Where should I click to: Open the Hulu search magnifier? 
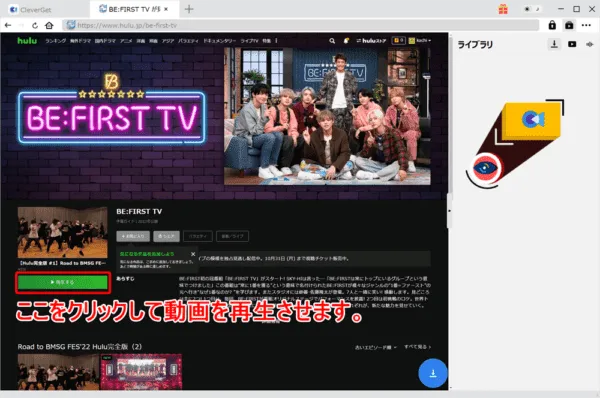[x=332, y=41]
